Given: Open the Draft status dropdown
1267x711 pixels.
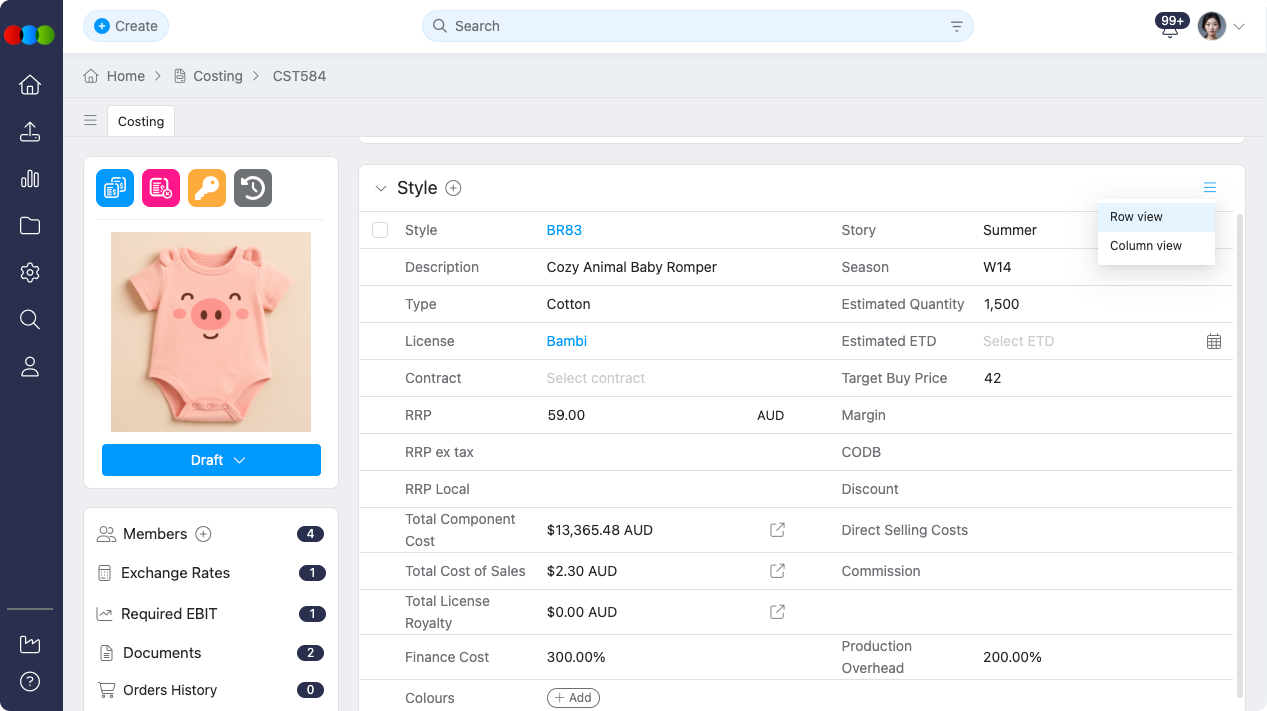Looking at the screenshot, I should [211, 460].
